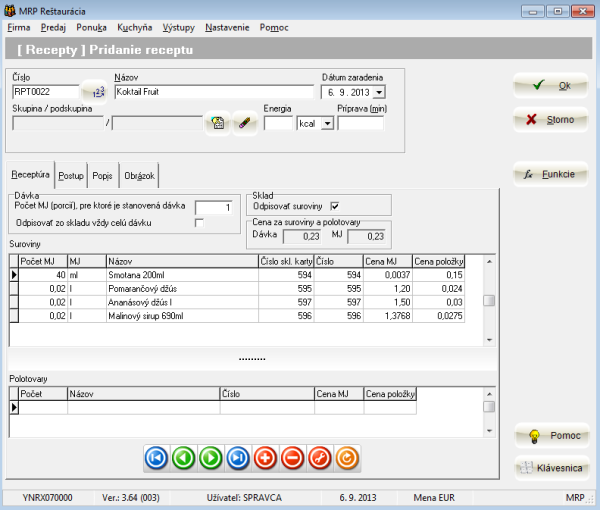The image size is (600, 510).
Task: Cancel with the Storno button
Action: [551, 119]
